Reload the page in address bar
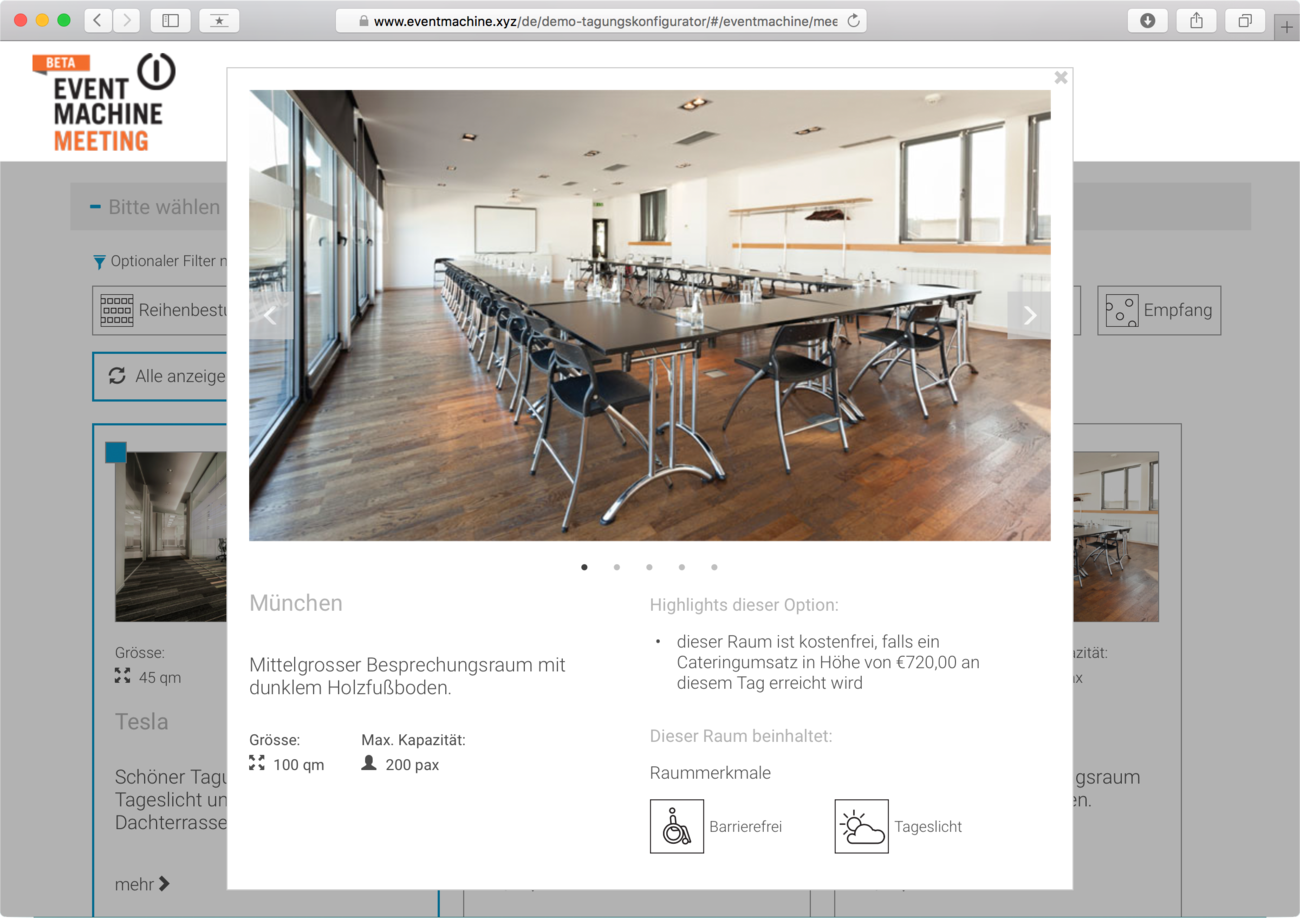Viewport: 1300px width, 918px height. pyautogui.click(x=853, y=21)
